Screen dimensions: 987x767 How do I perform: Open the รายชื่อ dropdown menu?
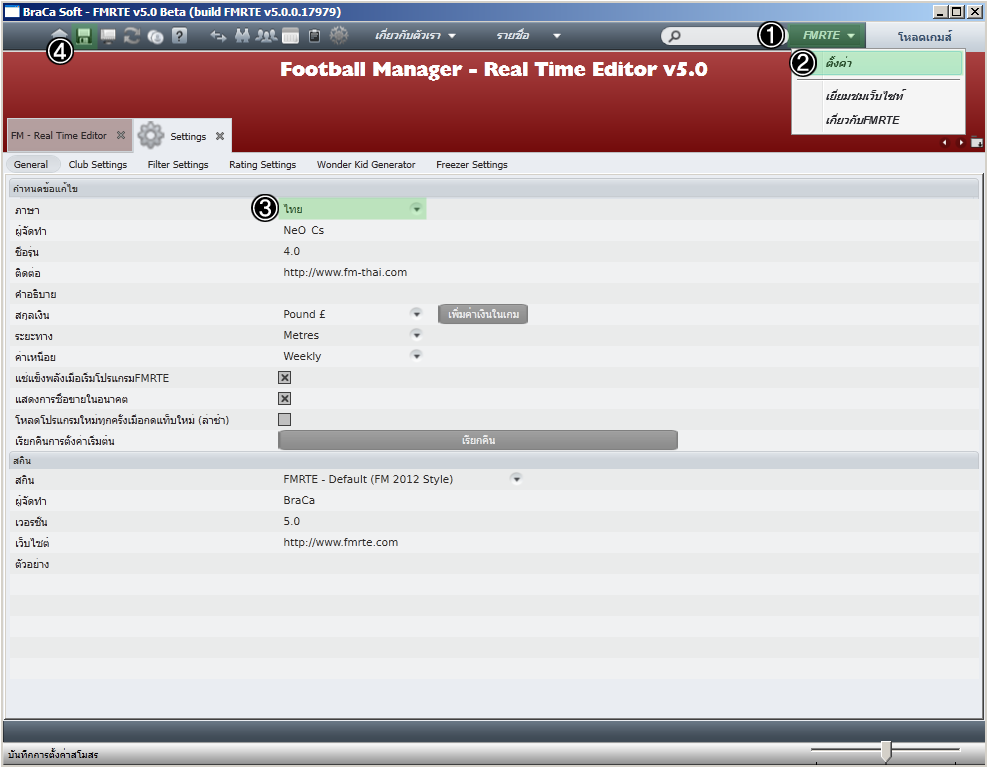pyautogui.click(x=527, y=36)
